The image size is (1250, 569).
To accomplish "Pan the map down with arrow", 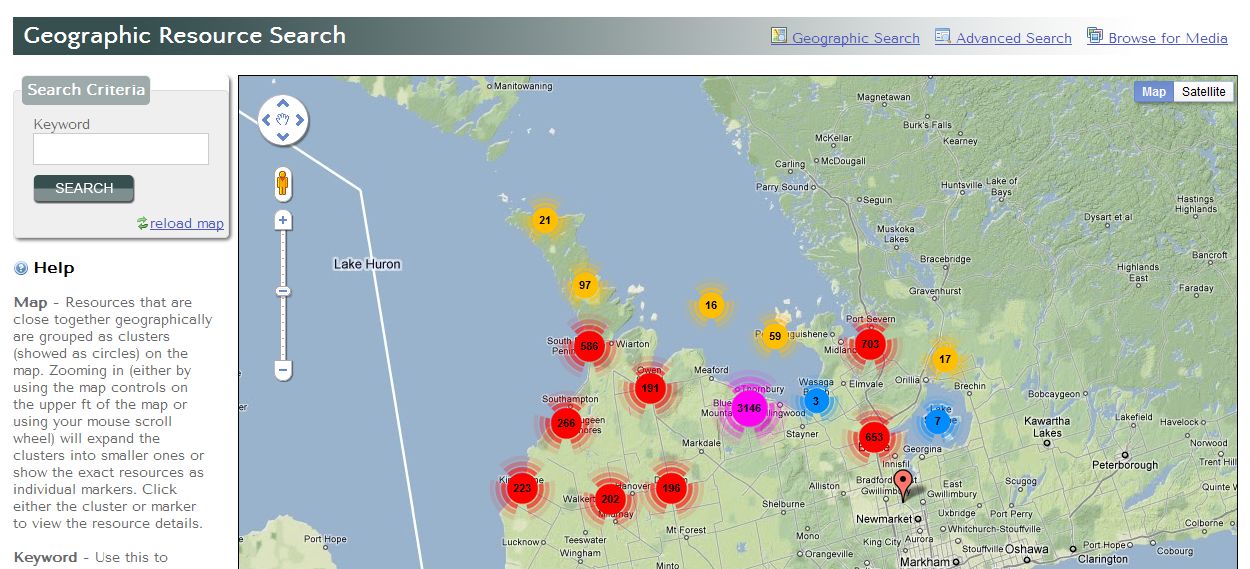I will (283, 138).
